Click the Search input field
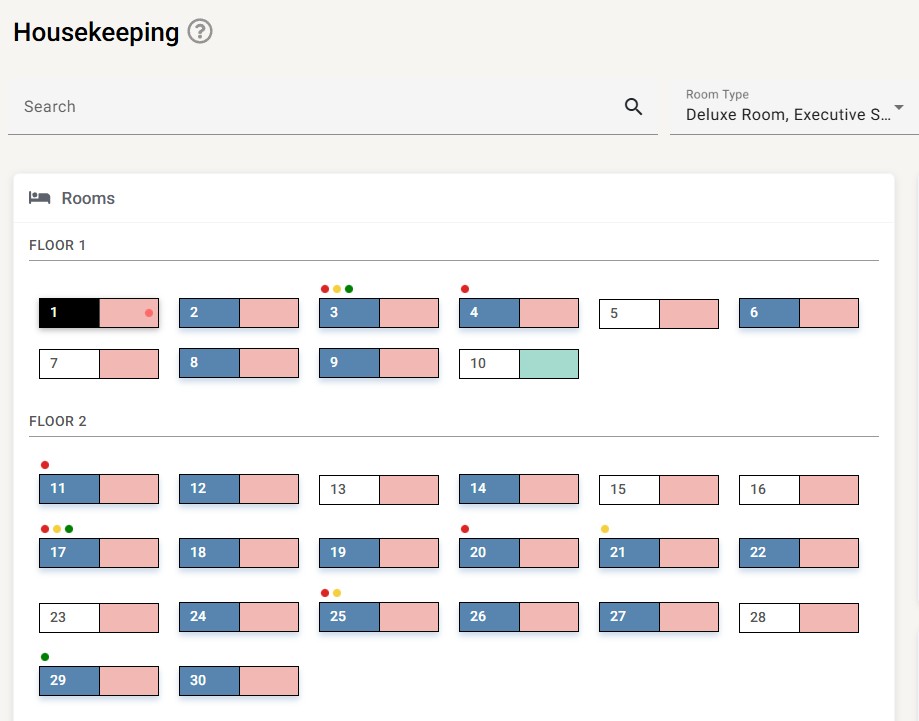Screen dimensions: 919x721 310,107
